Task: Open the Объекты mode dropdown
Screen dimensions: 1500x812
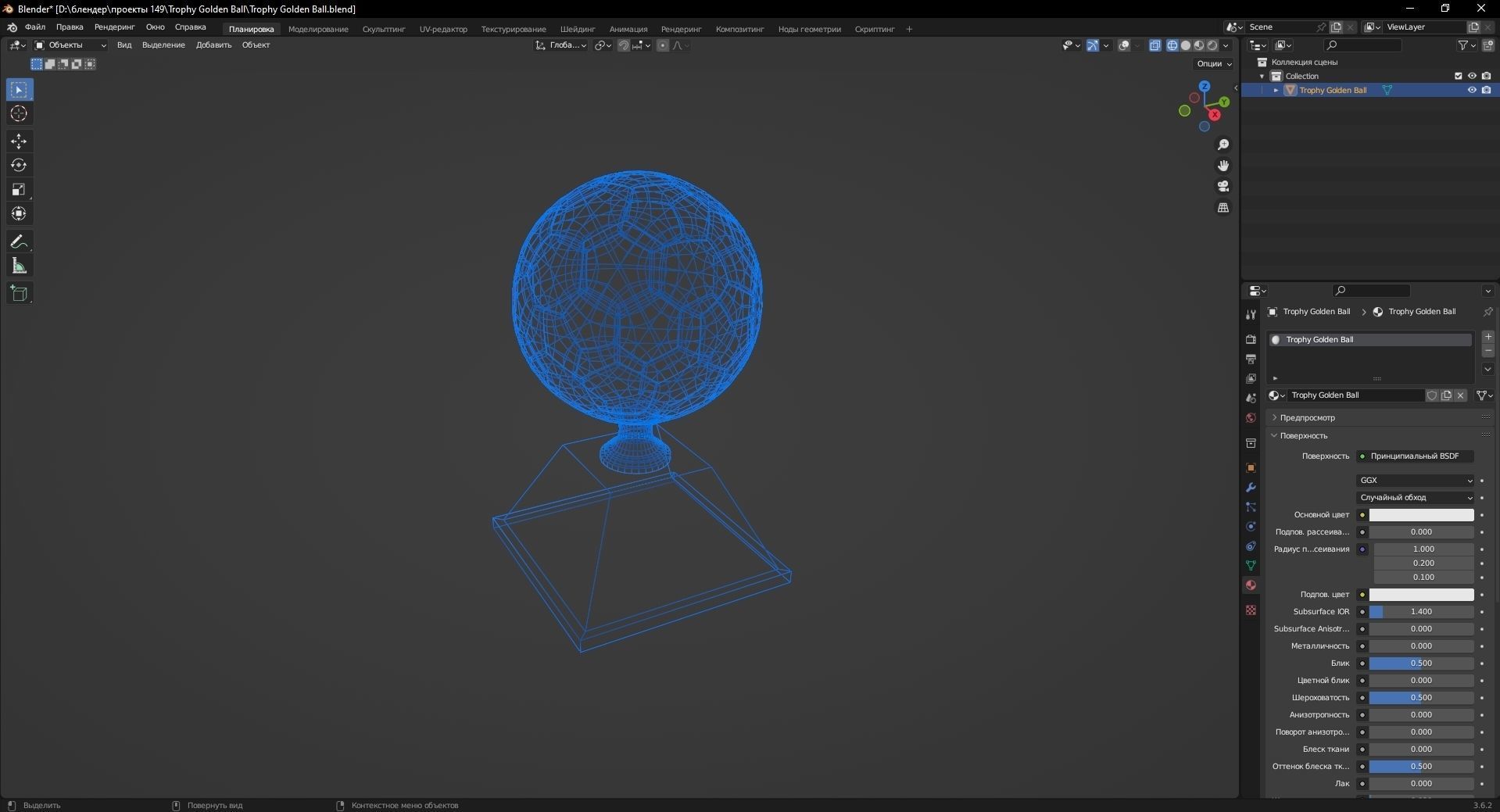Action: tap(70, 45)
